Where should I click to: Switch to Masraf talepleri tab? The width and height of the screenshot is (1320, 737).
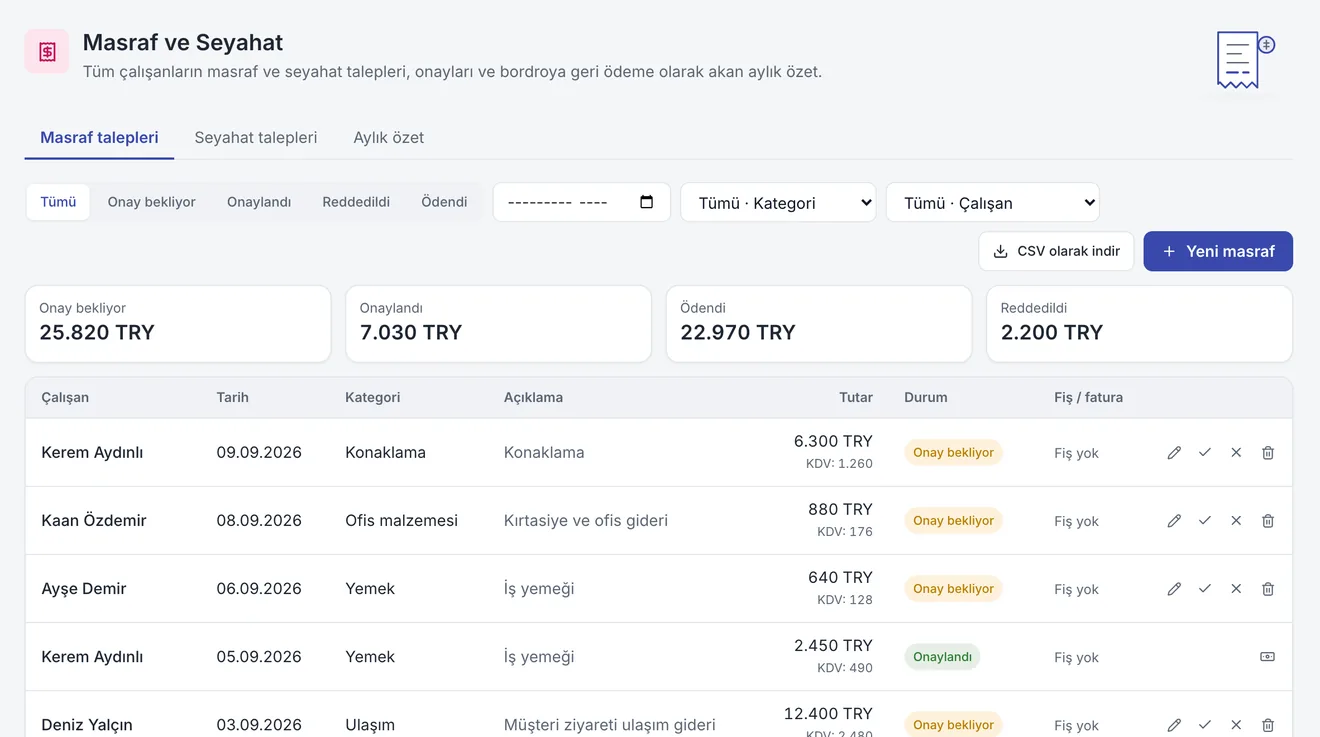[x=99, y=138]
